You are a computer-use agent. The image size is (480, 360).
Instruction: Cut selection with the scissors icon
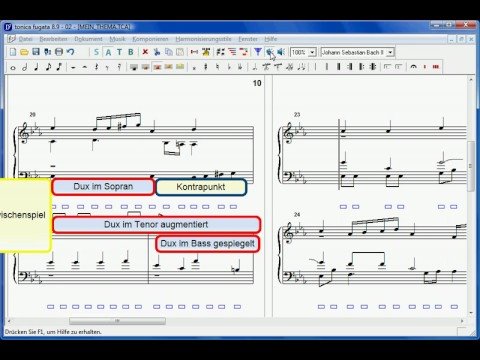[157, 52]
